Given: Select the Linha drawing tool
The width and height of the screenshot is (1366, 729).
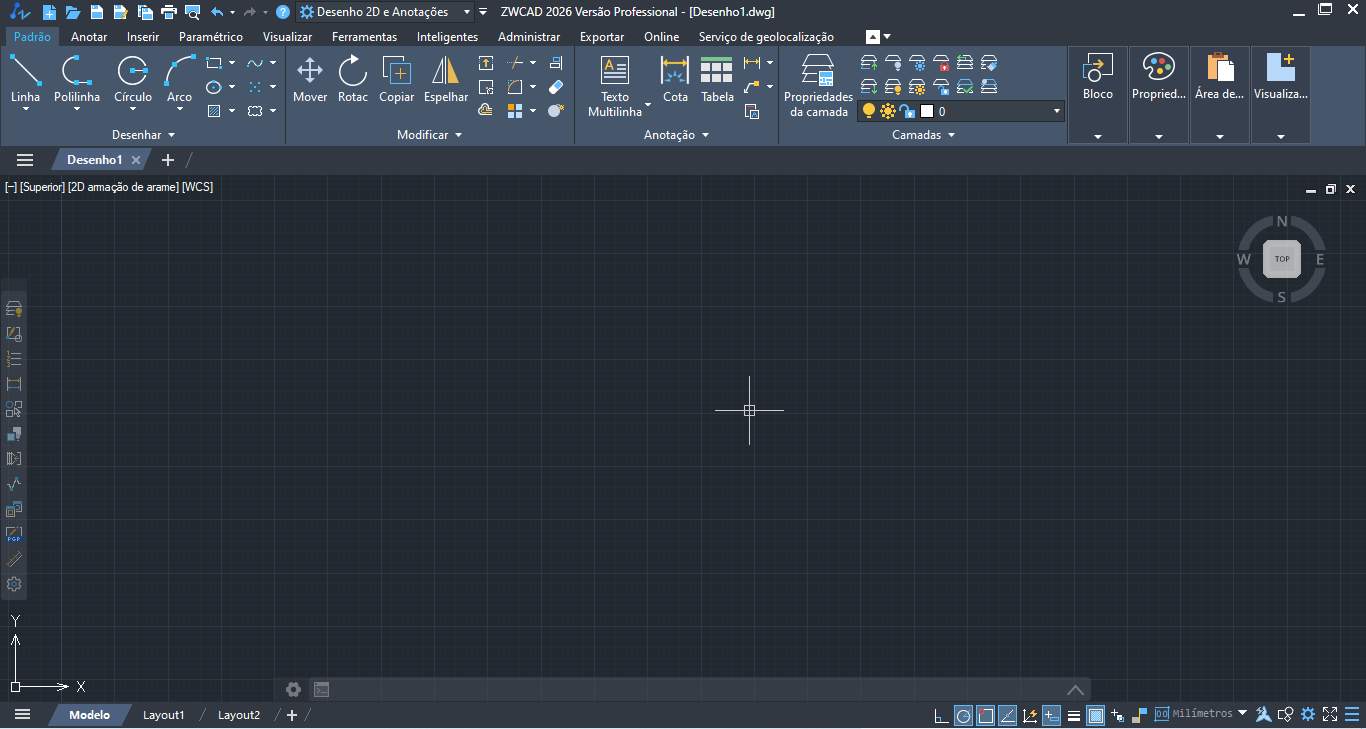Looking at the screenshot, I should tap(25, 72).
